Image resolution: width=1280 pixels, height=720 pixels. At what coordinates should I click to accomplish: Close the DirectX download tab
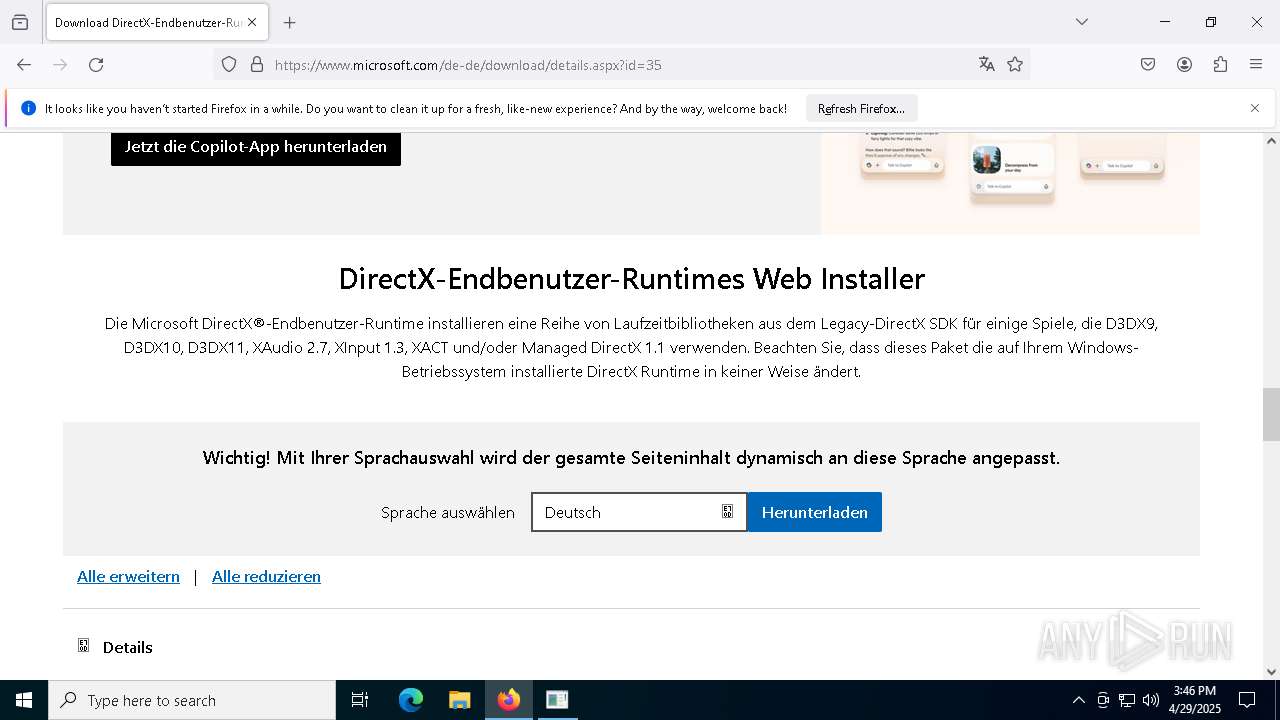tap(252, 22)
